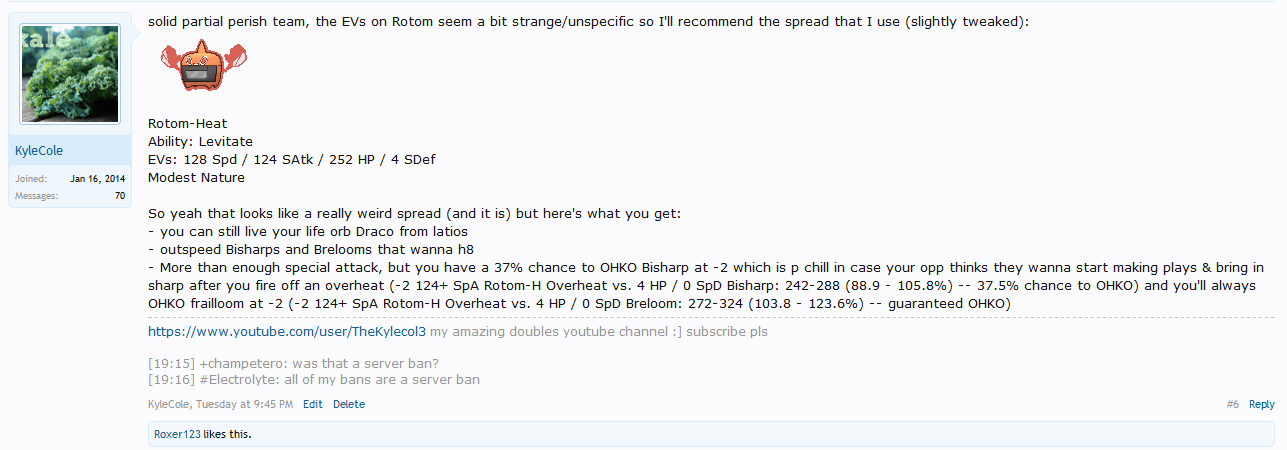
Task: Open KyleCole's profile under the avatar
Action: pyautogui.click(x=41, y=151)
